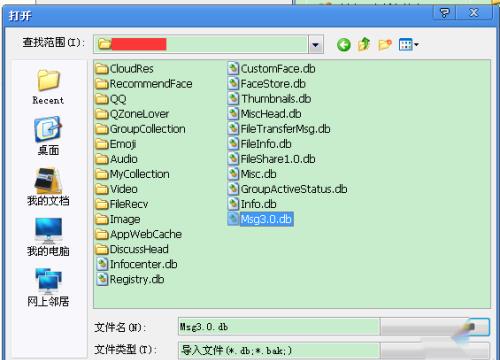Select the Image folder
Screen dimensions: 500x360
tap(118, 219)
